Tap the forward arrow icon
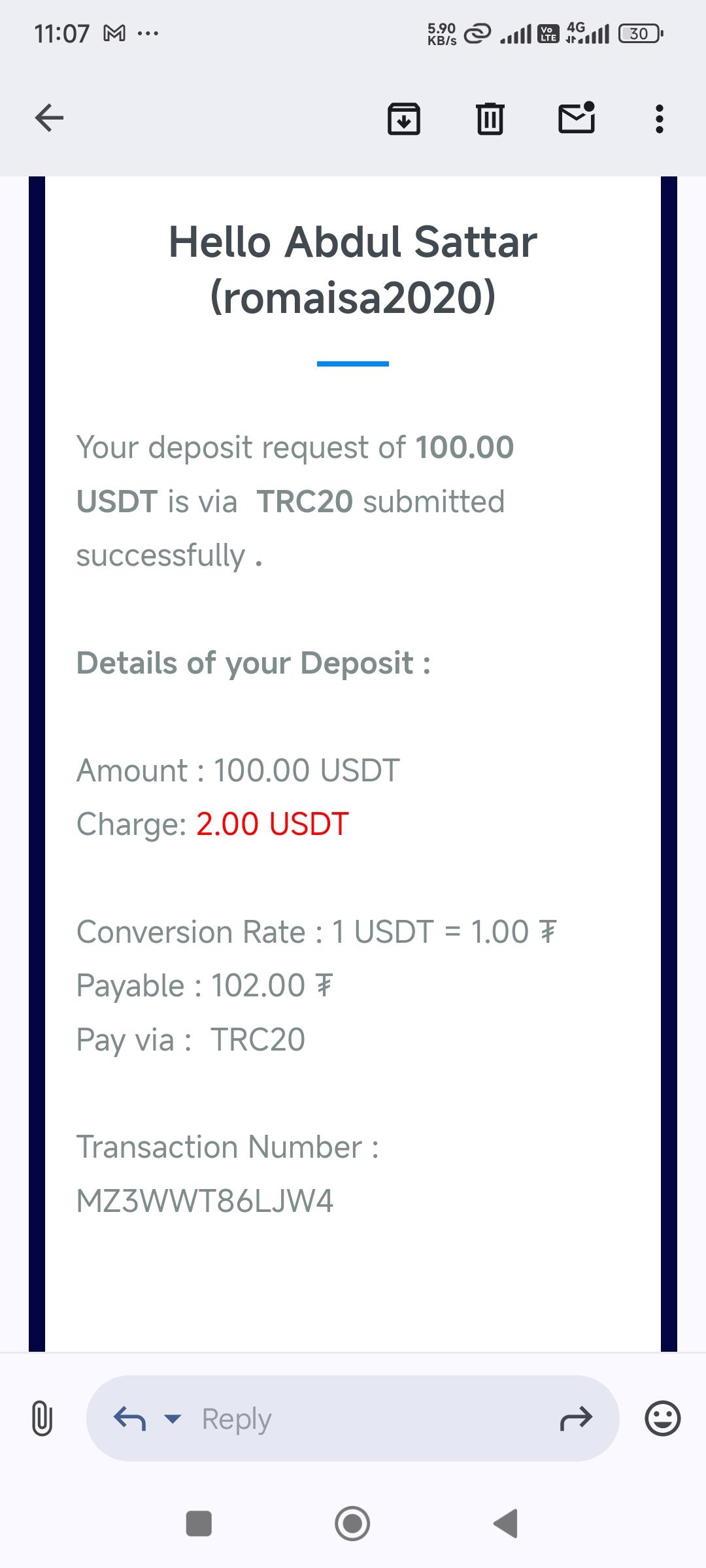The height and width of the screenshot is (1568, 706). click(x=576, y=1418)
